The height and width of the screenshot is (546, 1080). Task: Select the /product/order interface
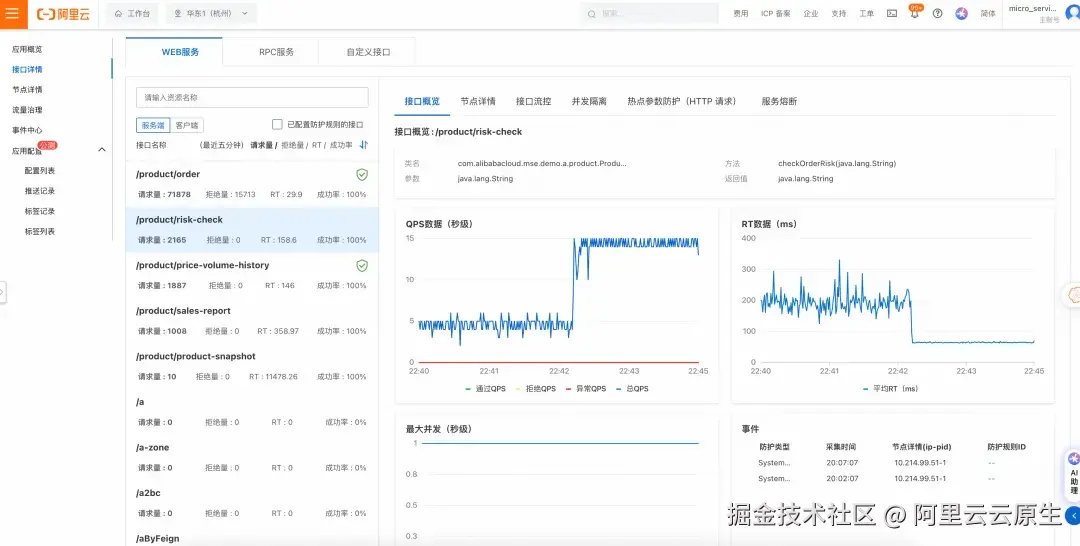pyautogui.click(x=252, y=184)
